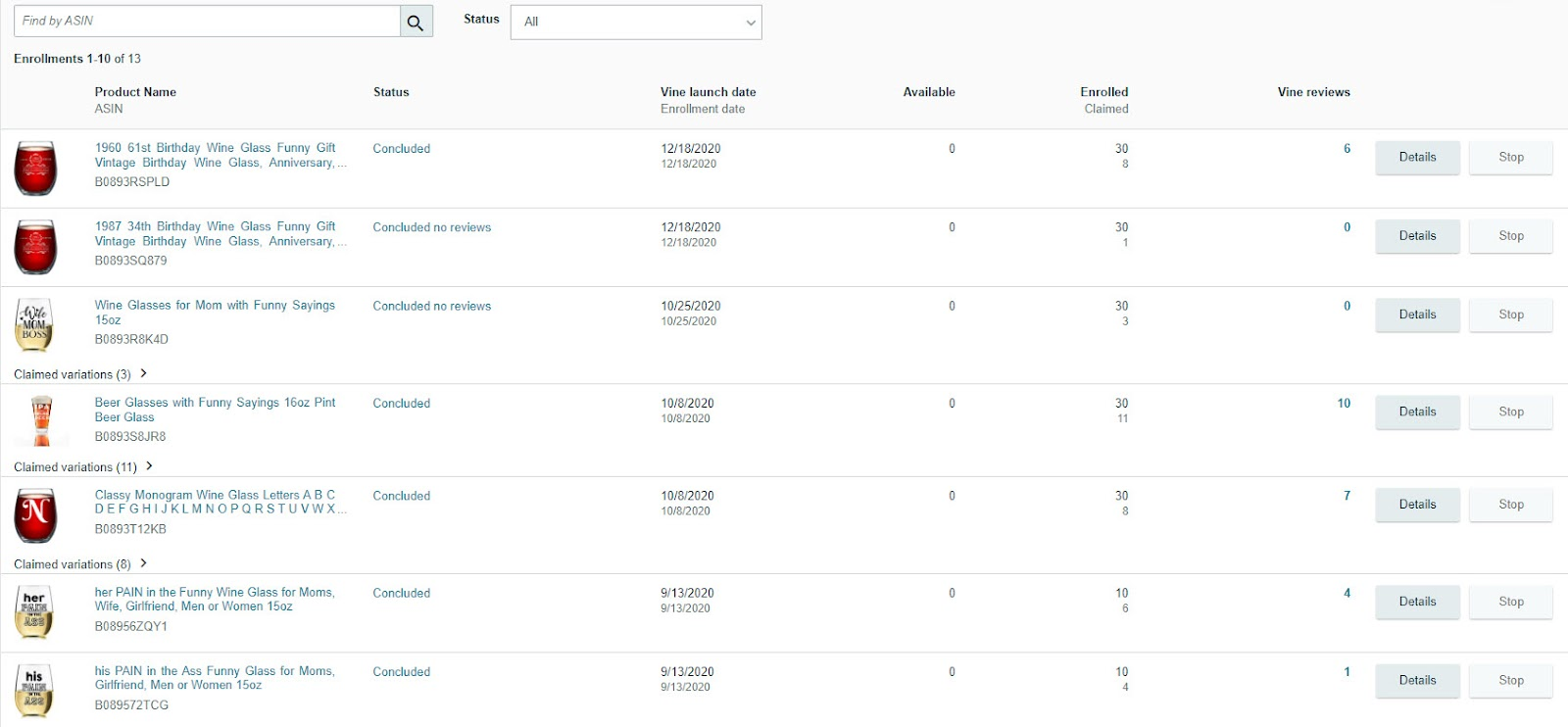The image size is (1568, 727).
Task: Click the 7 Vine reviews count link
Action: coord(1347,496)
